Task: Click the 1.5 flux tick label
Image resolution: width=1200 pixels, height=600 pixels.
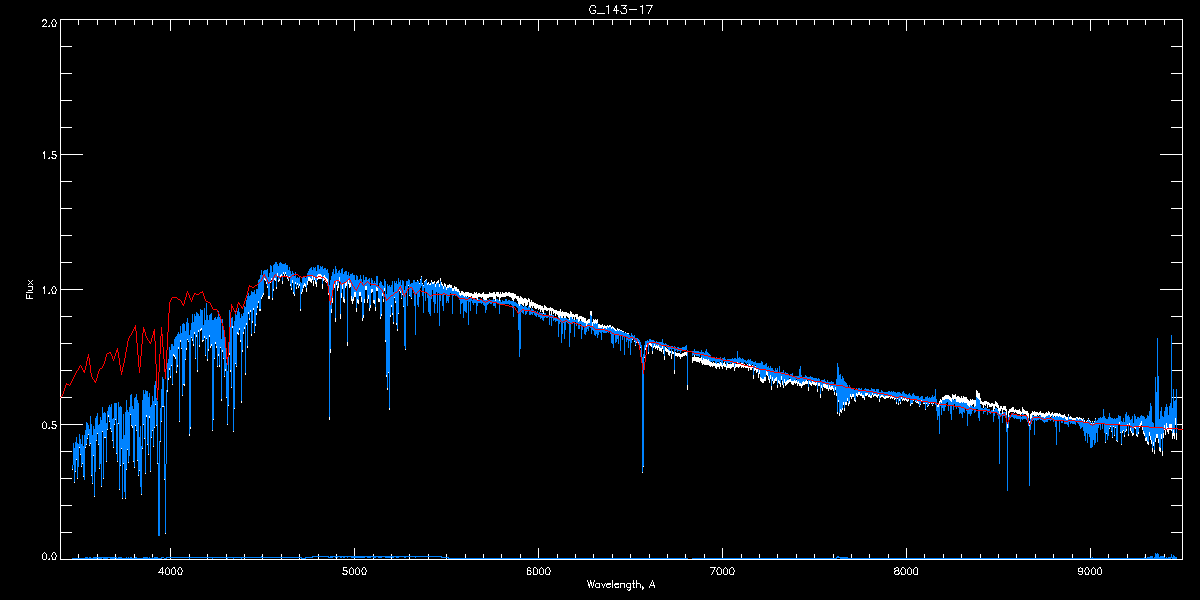Action: [x=49, y=156]
